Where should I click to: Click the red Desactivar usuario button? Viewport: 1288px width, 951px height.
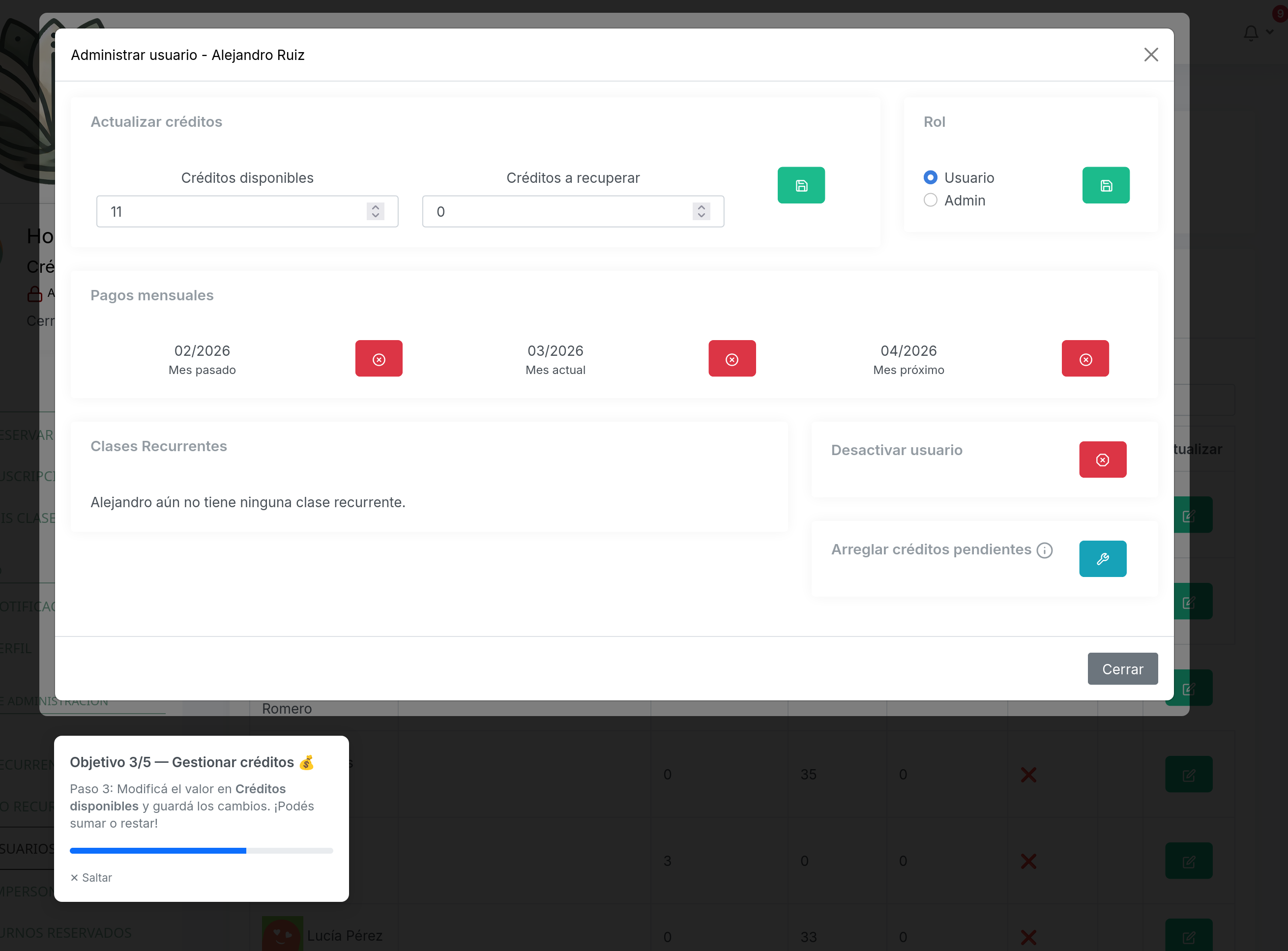click(x=1102, y=460)
